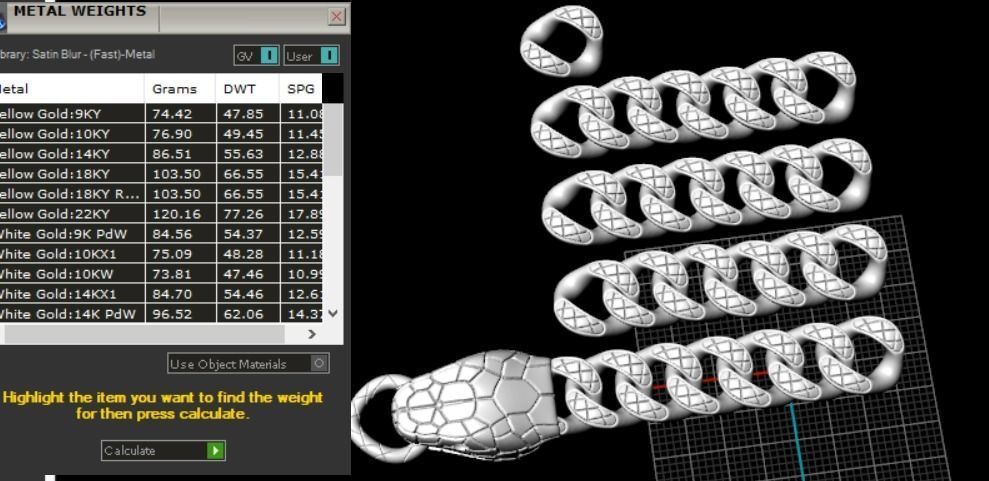Screen dimensions: 989x481
Task: Select the White Gold:10KW row
Action: 161,274
